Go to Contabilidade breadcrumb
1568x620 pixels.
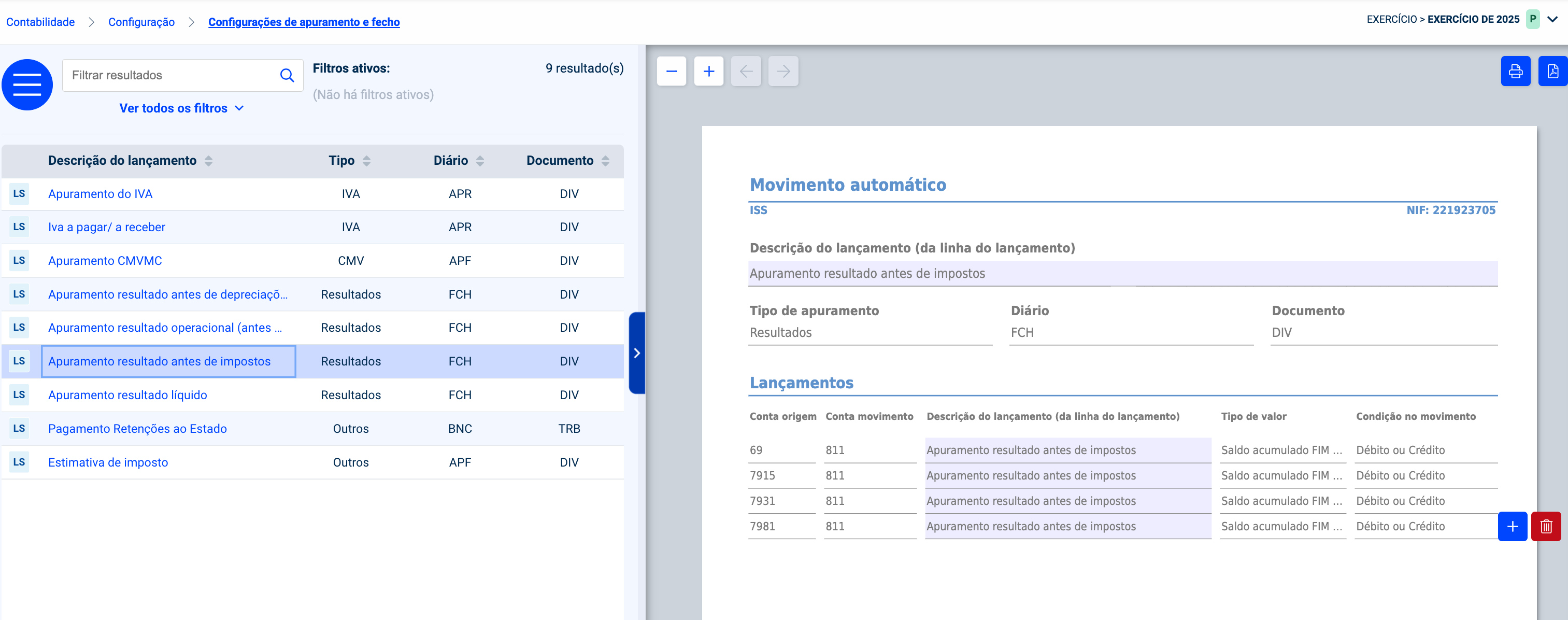point(40,22)
